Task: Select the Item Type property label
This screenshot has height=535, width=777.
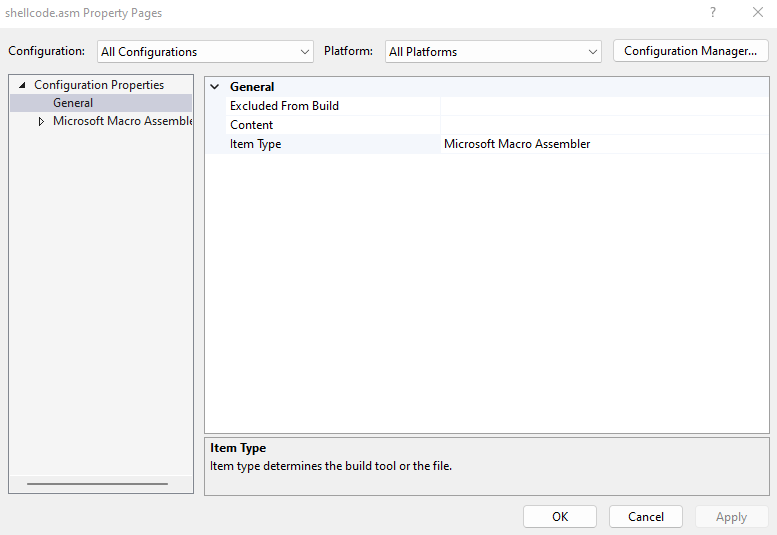Action: pyautogui.click(x=255, y=144)
